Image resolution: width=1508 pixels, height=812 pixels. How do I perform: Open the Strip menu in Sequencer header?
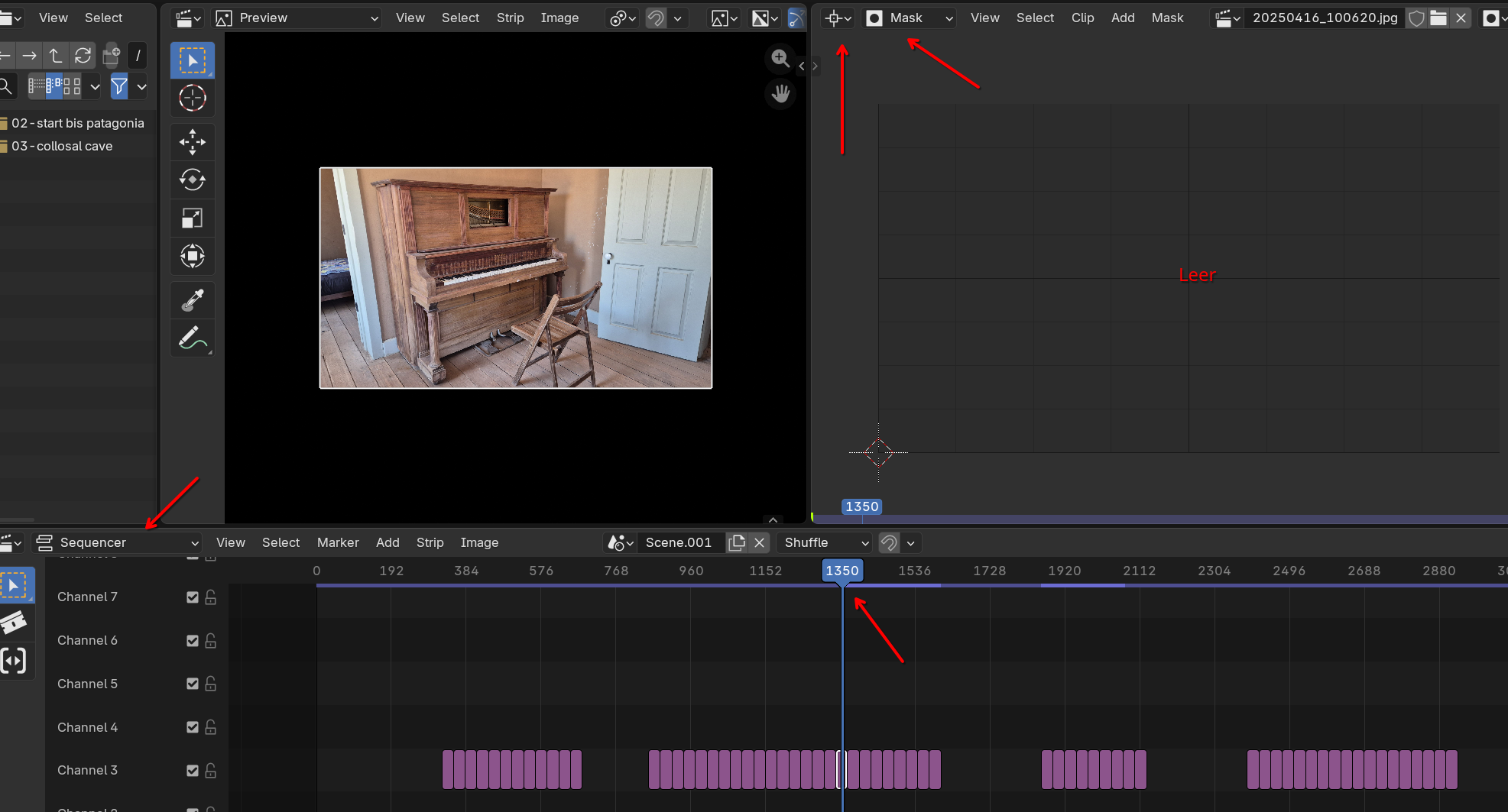click(430, 542)
